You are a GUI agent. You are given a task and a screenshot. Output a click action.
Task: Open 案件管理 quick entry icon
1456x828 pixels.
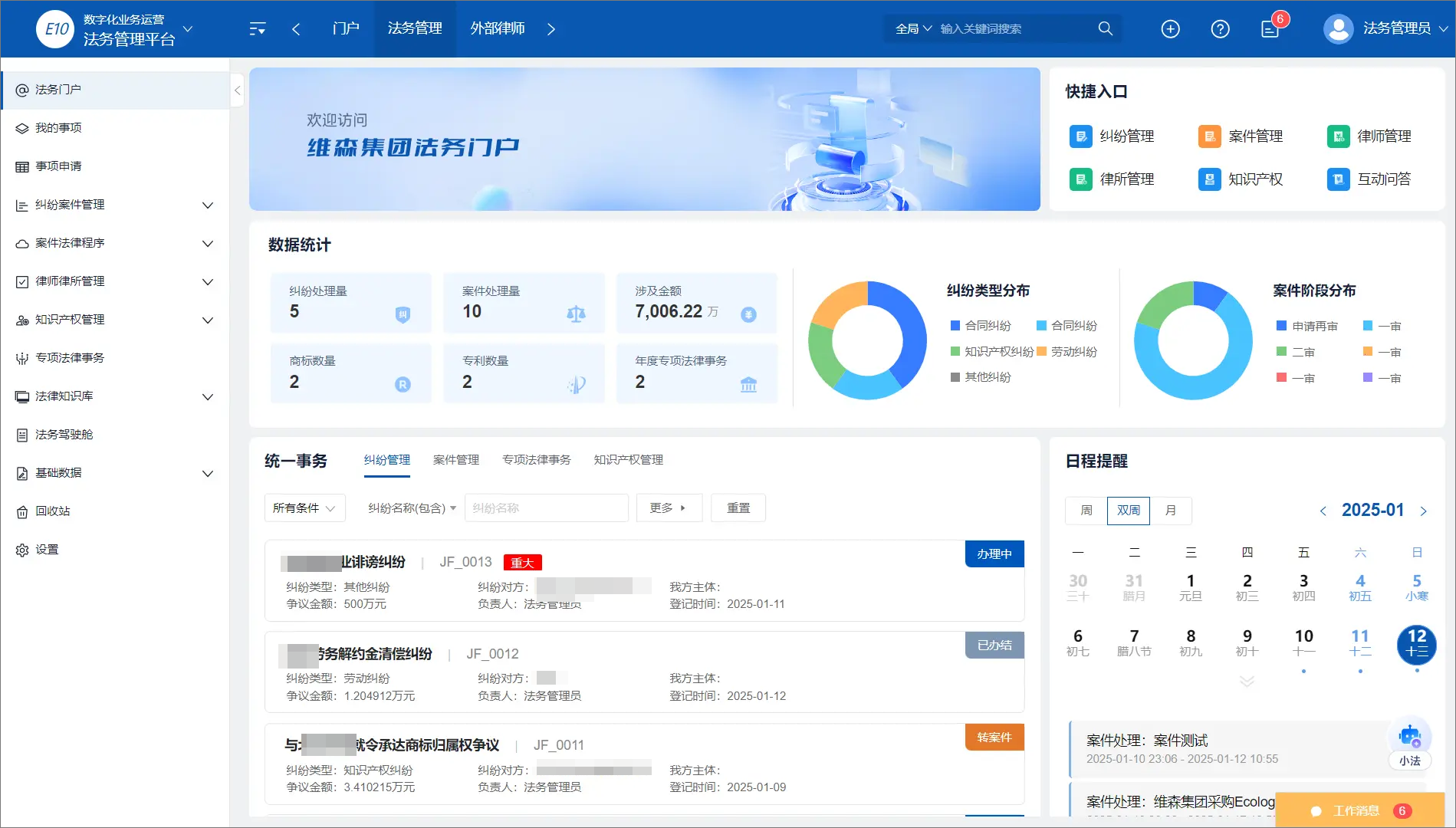(1209, 136)
